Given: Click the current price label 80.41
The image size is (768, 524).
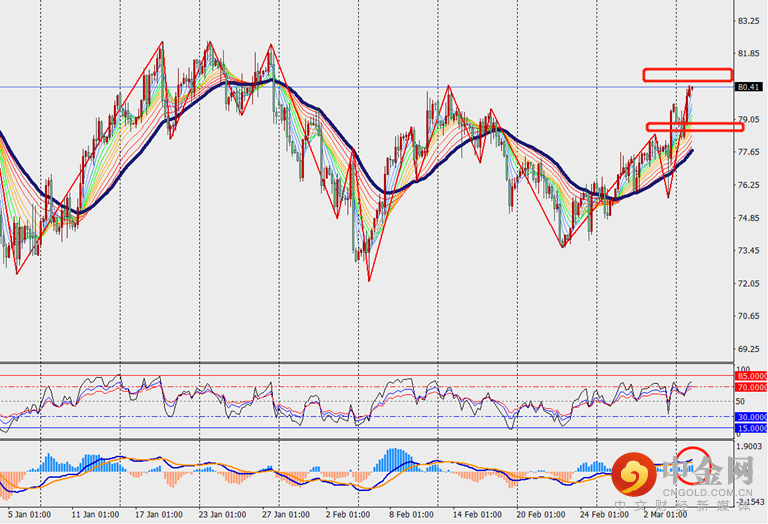Looking at the screenshot, I should tap(749, 87).
